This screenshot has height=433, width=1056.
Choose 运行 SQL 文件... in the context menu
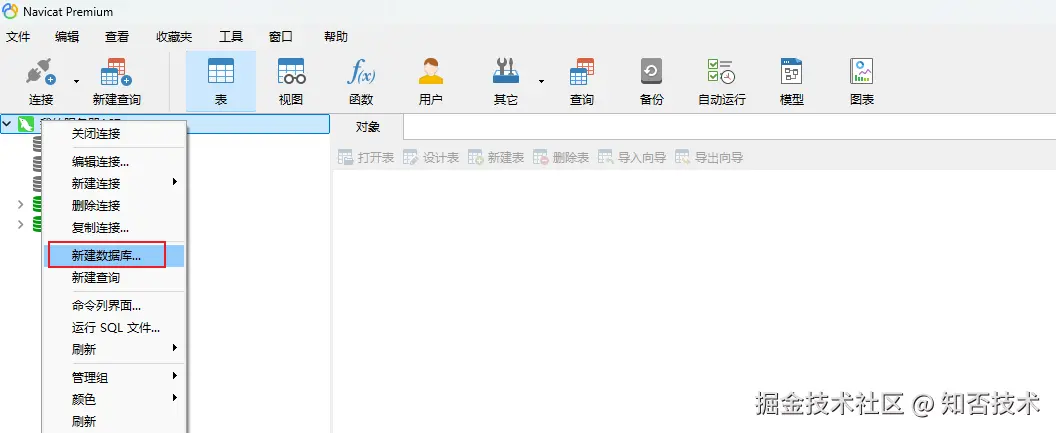(x=114, y=328)
